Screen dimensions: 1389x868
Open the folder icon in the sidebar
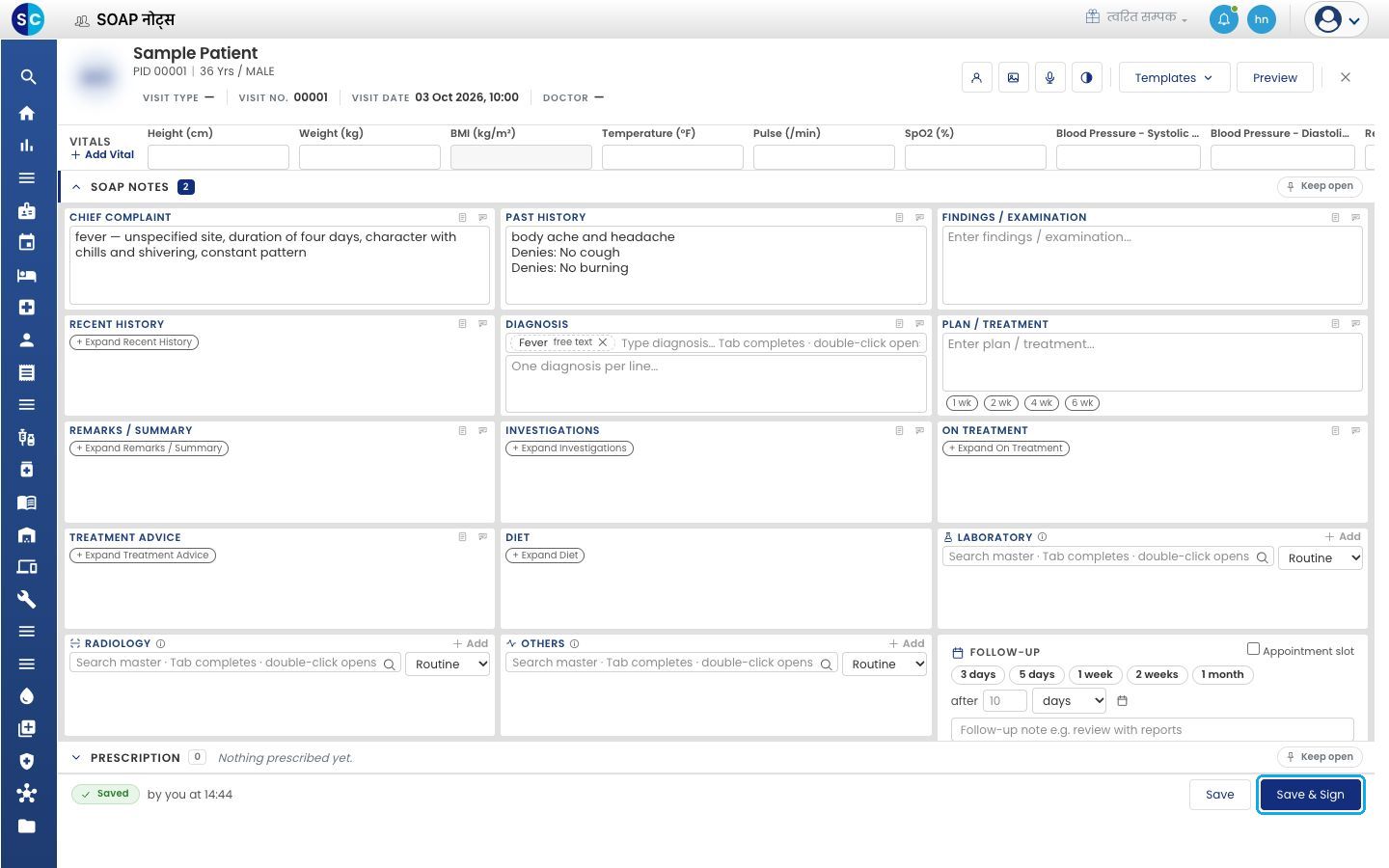tap(27, 826)
